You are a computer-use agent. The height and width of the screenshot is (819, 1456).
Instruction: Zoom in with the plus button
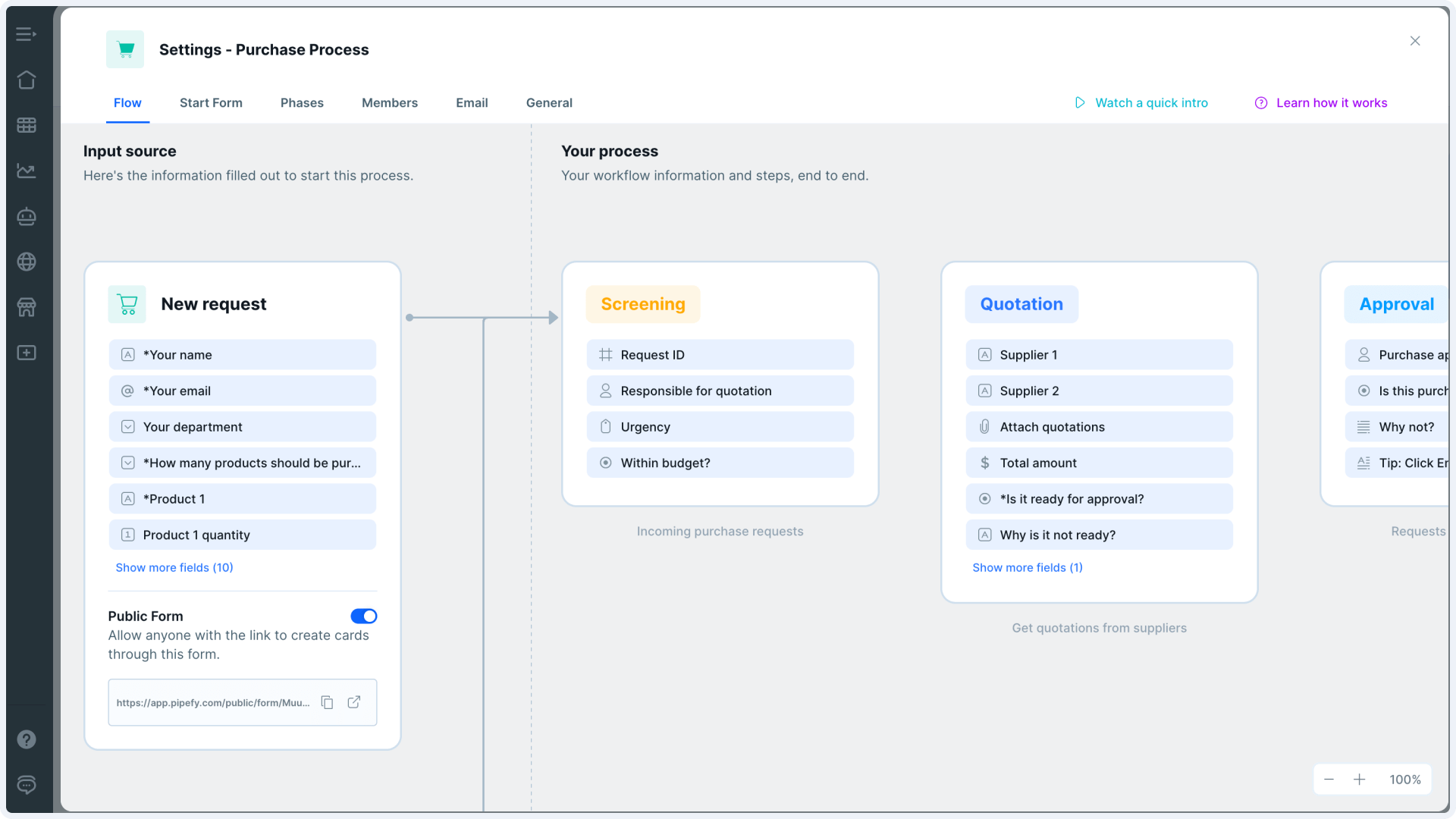tap(1359, 780)
